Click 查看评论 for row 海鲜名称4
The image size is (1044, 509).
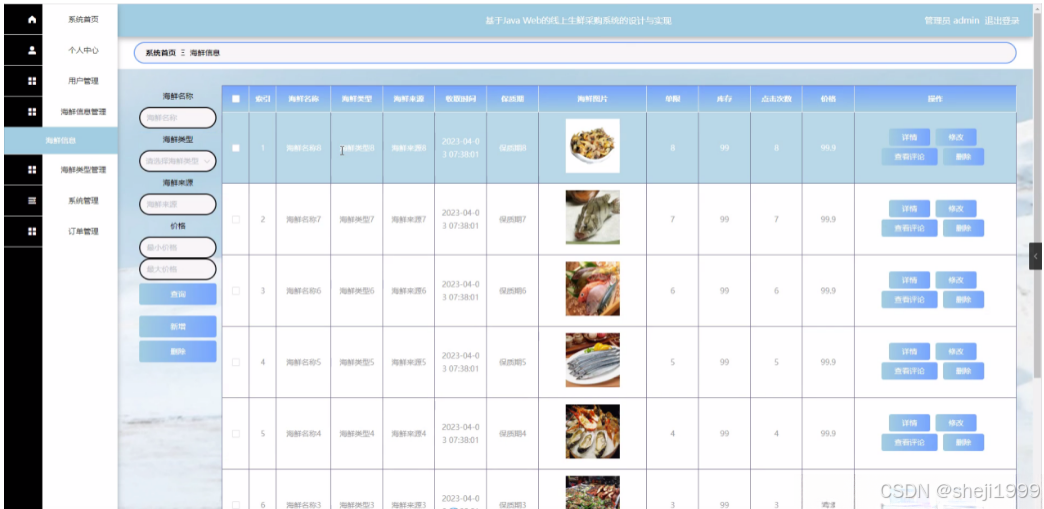tap(910, 442)
